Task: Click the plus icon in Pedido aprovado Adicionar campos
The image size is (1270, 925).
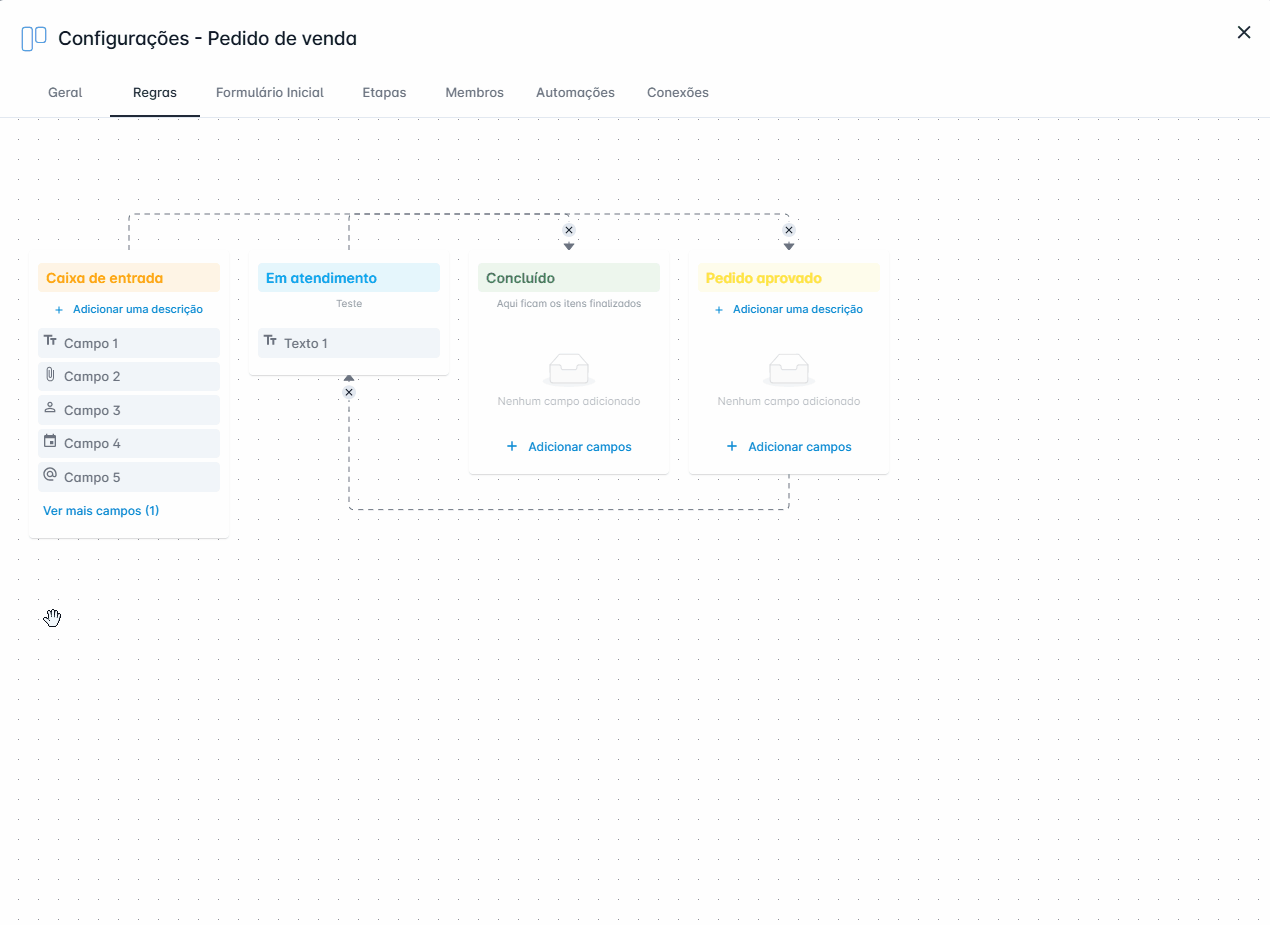Action: tap(732, 446)
